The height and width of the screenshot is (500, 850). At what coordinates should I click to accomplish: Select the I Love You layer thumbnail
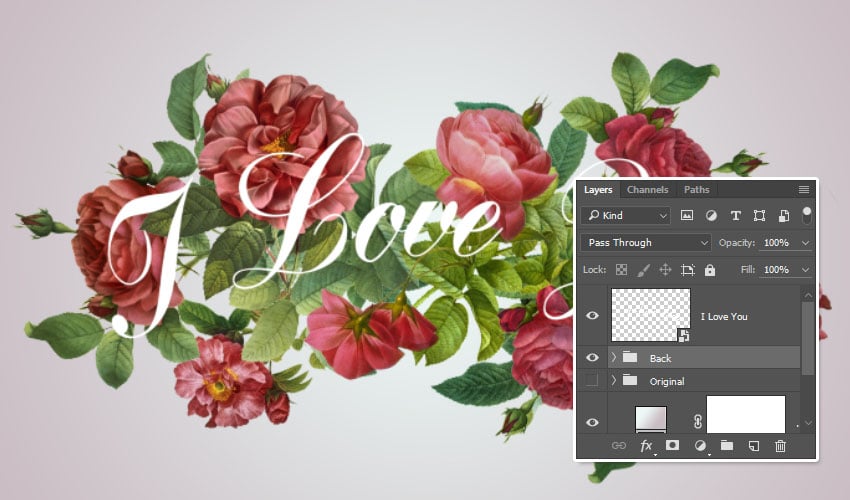tap(650, 315)
